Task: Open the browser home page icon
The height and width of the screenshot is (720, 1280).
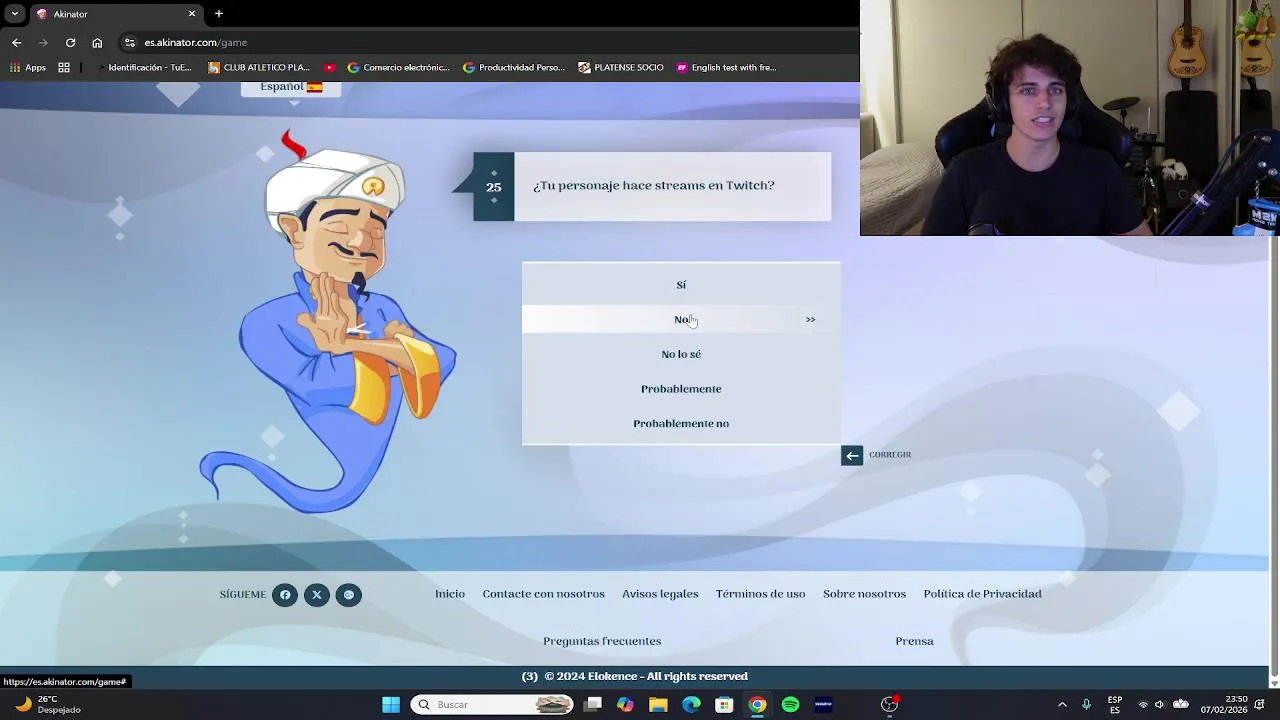Action: click(97, 42)
